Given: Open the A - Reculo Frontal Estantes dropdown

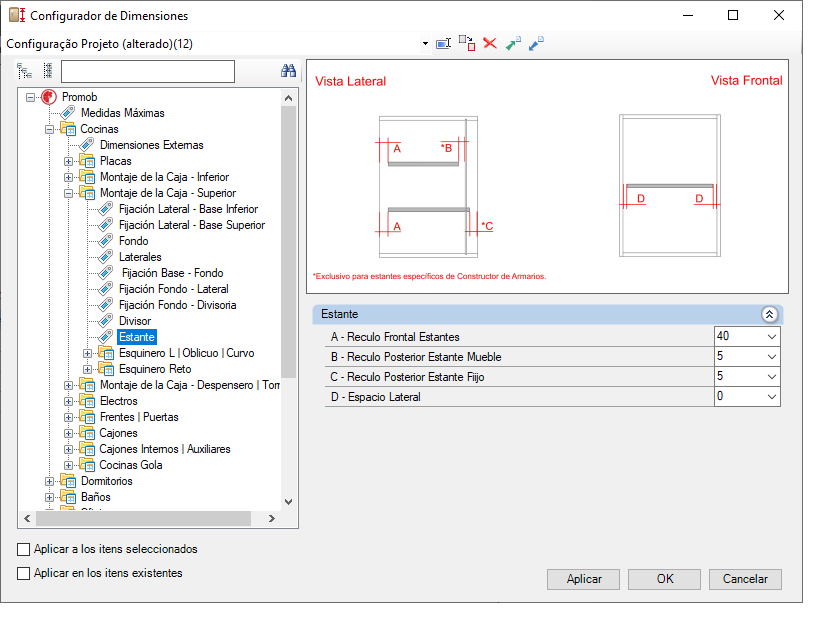Looking at the screenshot, I should [x=772, y=337].
